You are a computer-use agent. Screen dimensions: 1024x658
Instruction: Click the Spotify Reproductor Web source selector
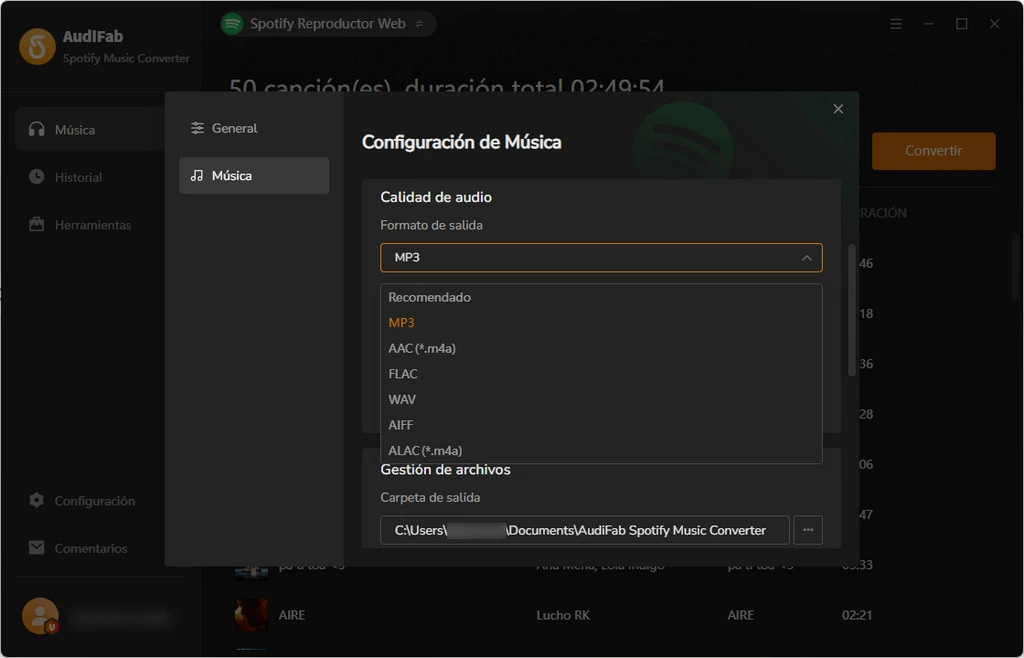point(328,24)
